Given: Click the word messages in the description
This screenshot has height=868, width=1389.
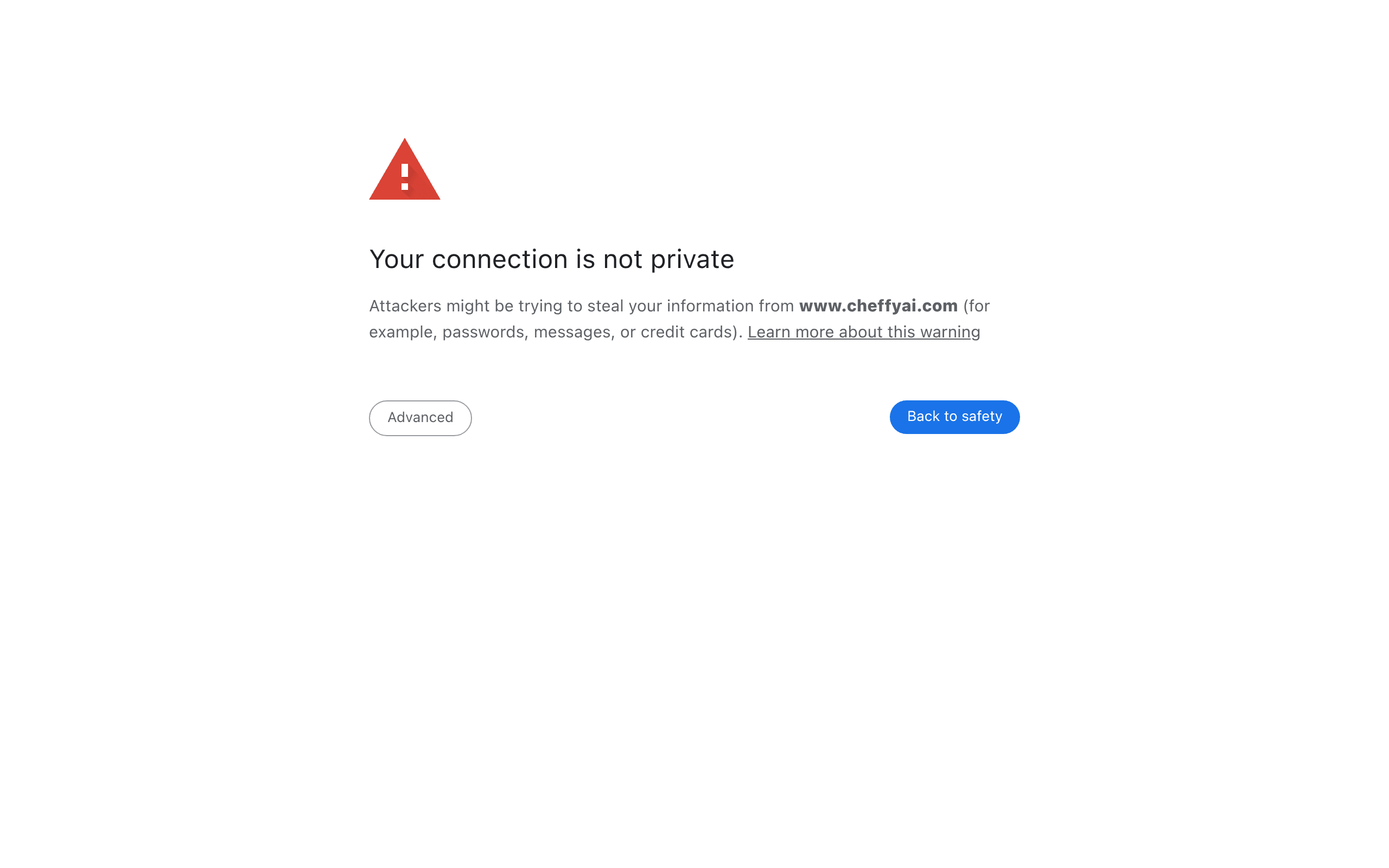Looking at the screenshot, I should 572,333.
